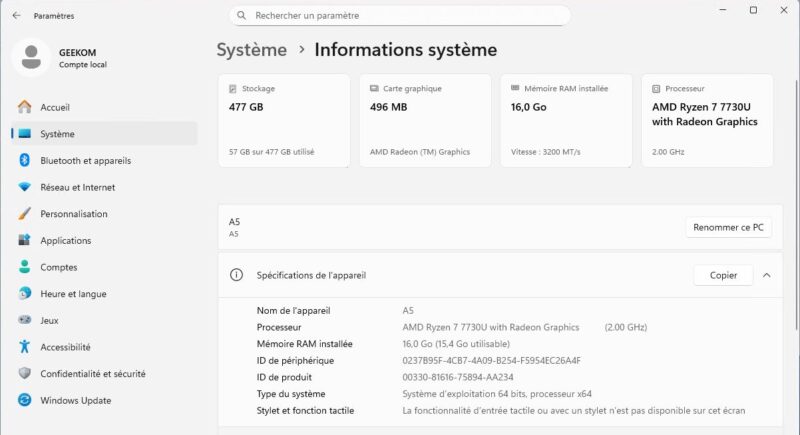Click the Vitesse : 3200 MT/s text
Screen dimensions: 800x435
(545, 151)
